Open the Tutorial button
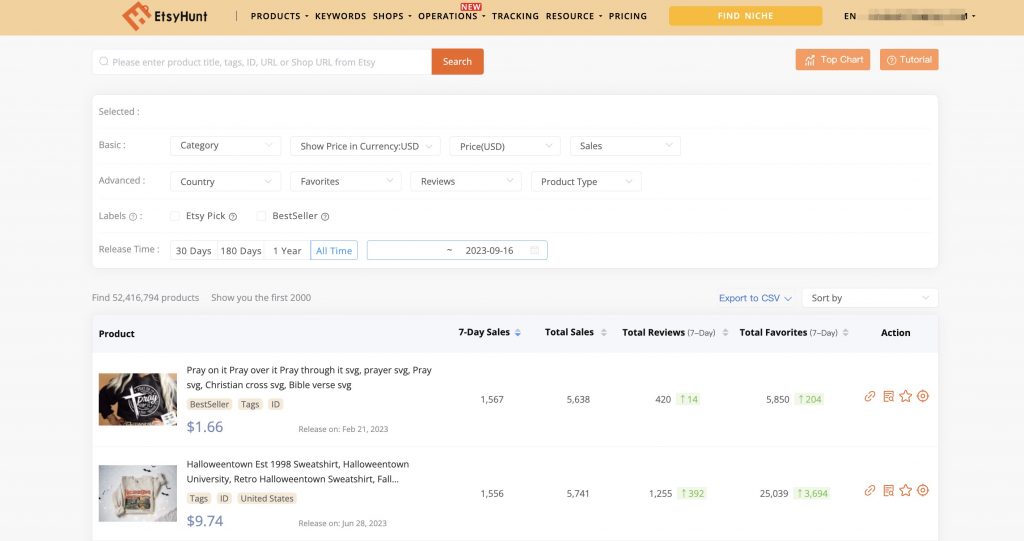The image size is (1024, 541). point(908,59)
